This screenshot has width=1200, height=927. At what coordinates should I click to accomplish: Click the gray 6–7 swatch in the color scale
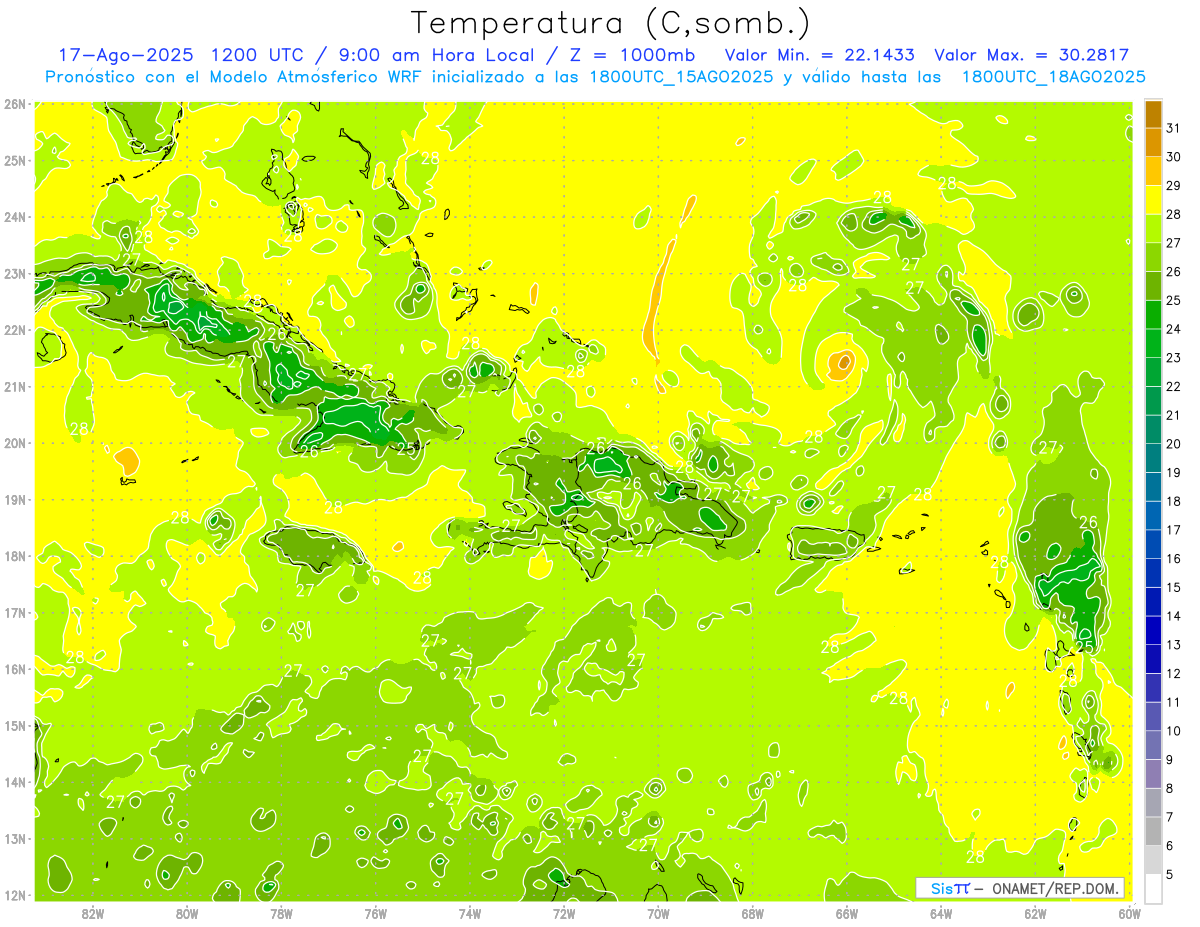click(1153, 831)
